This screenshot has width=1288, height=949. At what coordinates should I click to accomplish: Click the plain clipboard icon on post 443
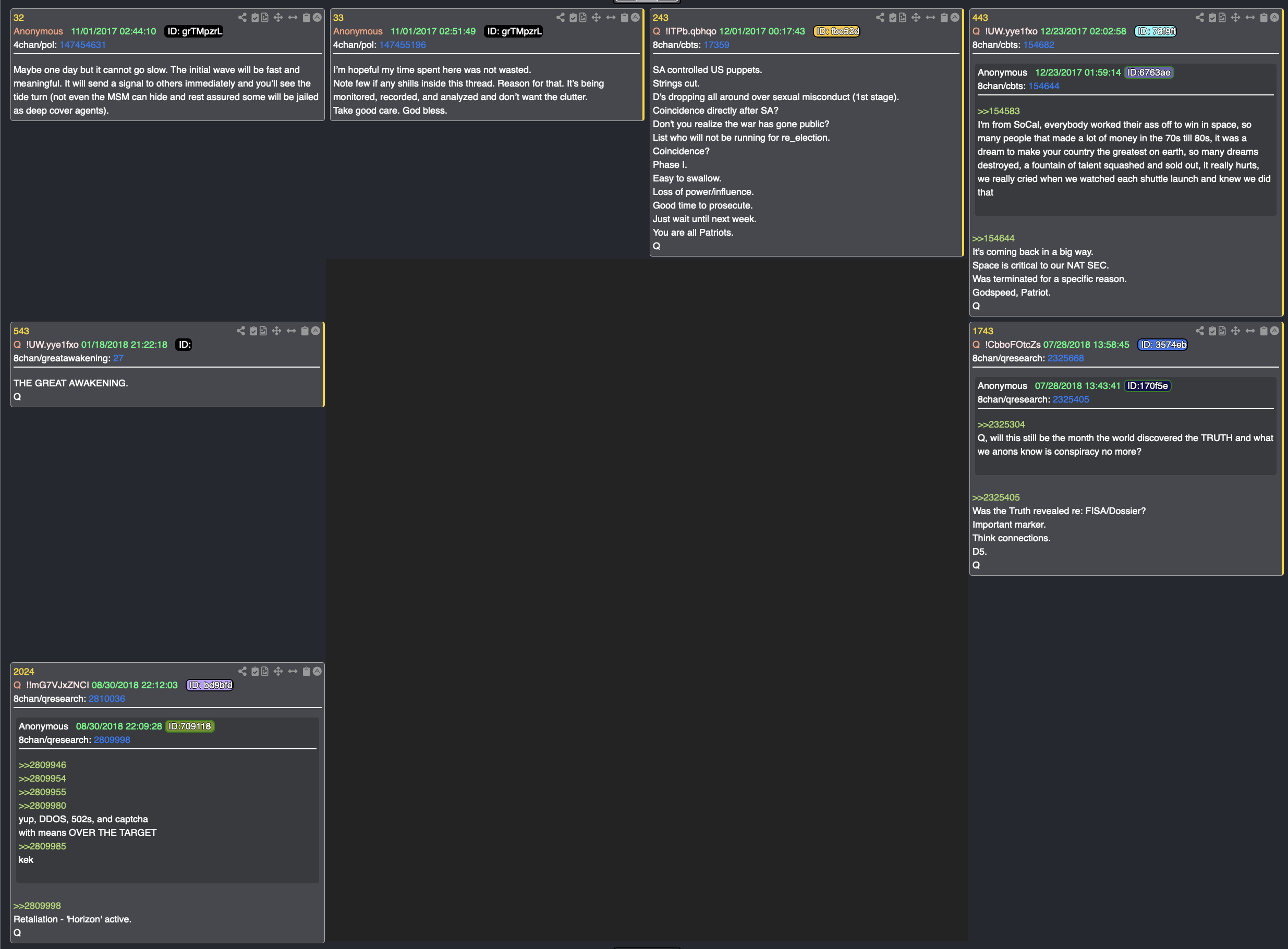coord(1263,17)
